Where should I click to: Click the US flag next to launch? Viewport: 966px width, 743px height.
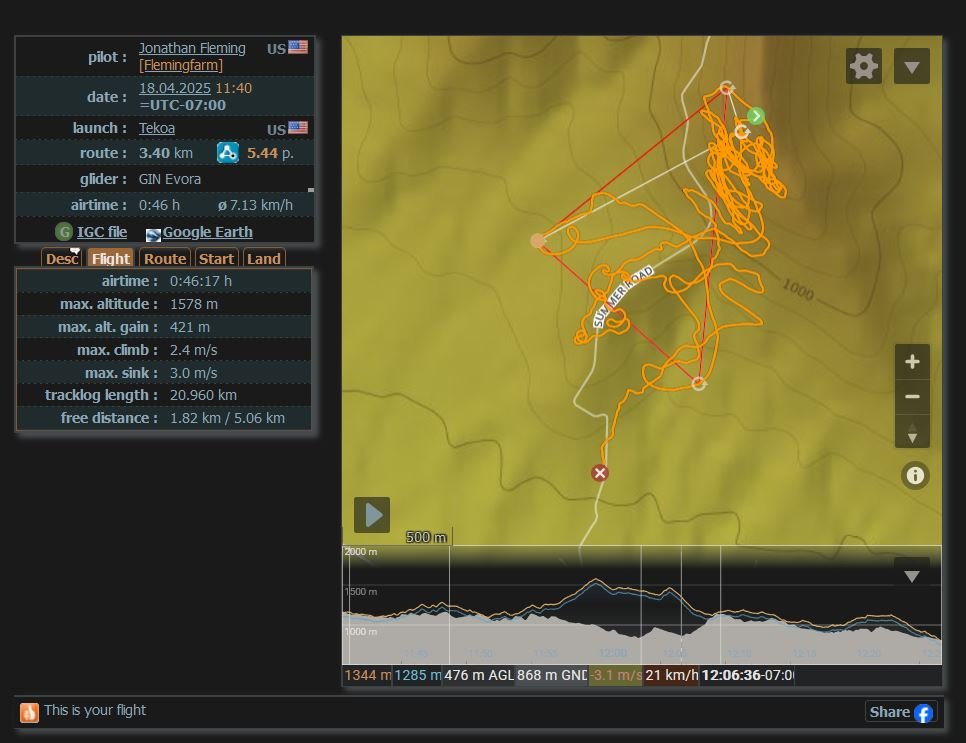tap(298, 128)
